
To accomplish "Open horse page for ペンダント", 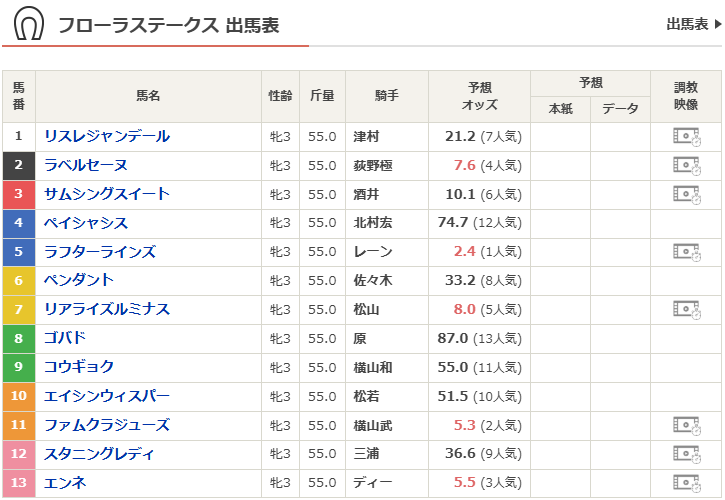I will 79,281.
